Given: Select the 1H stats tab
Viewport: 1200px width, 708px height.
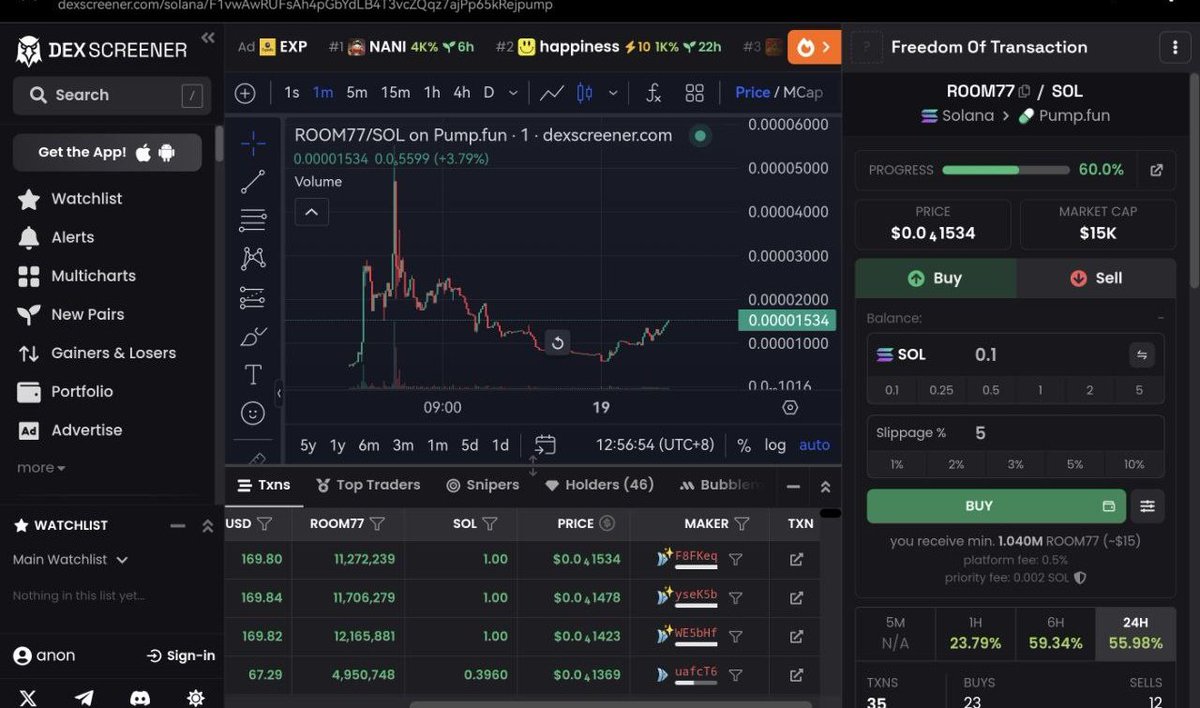Looking at the screenshot, I should coord(975,634).
